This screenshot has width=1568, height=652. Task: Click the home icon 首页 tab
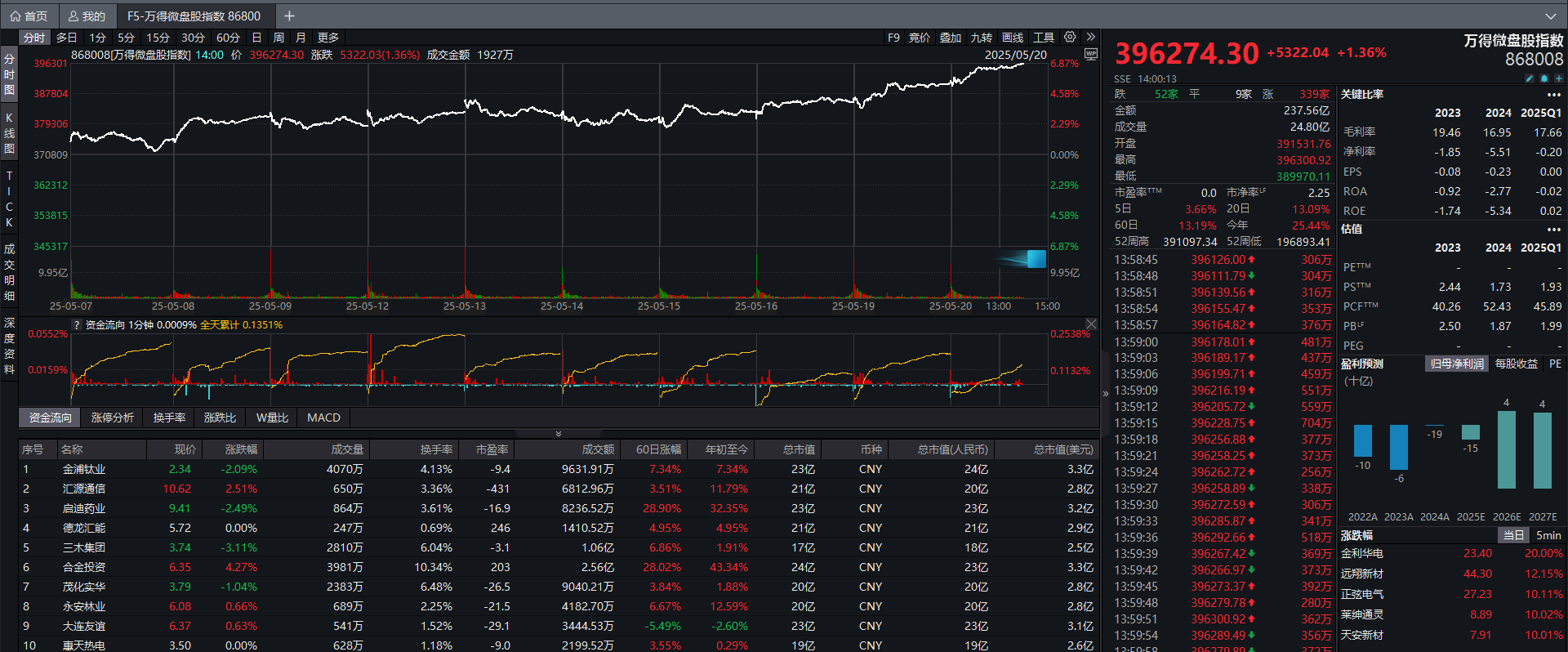[29, 16]
